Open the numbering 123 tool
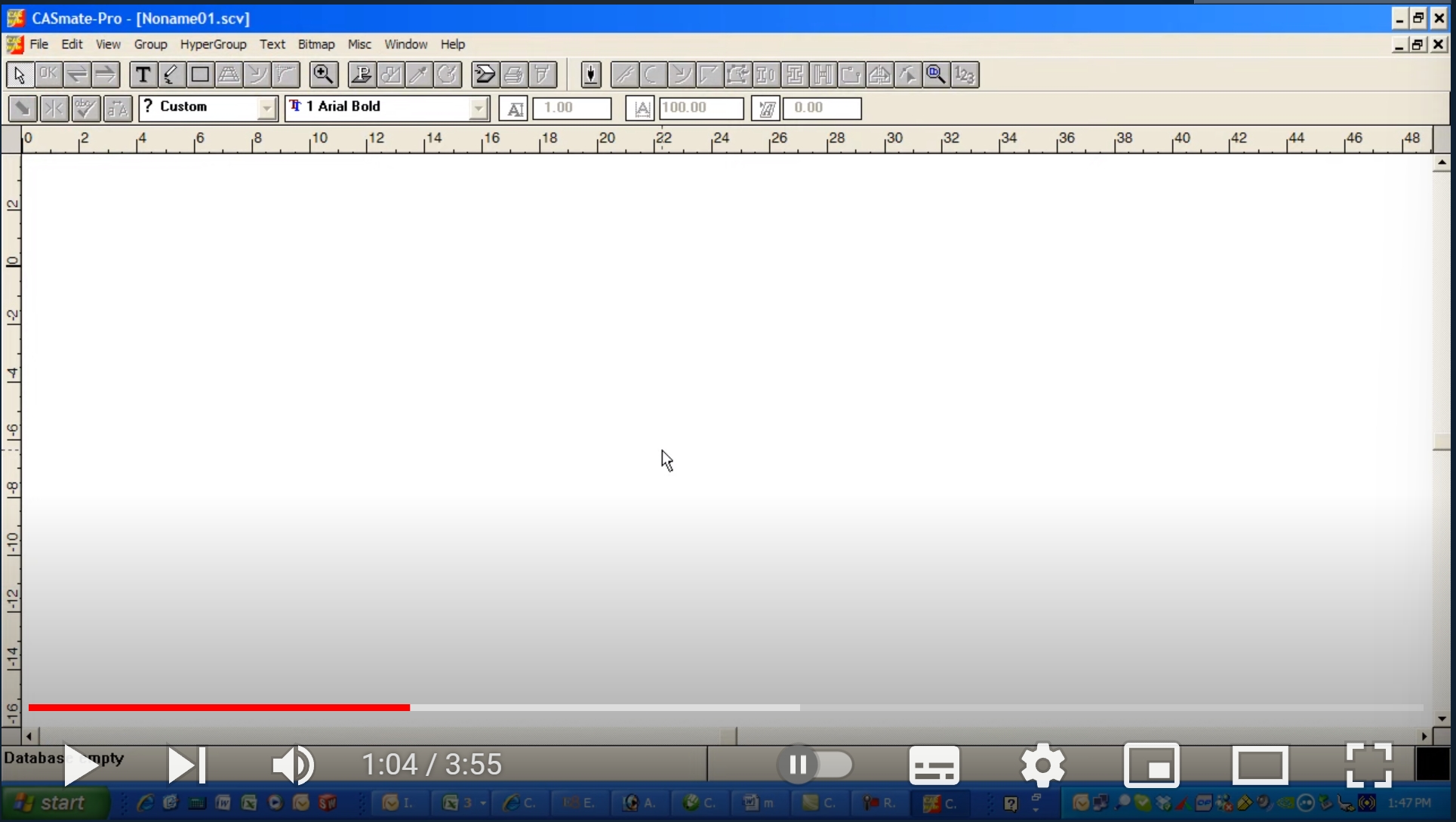This screenshot has width=1456, height=822. (x=964, y=74)
